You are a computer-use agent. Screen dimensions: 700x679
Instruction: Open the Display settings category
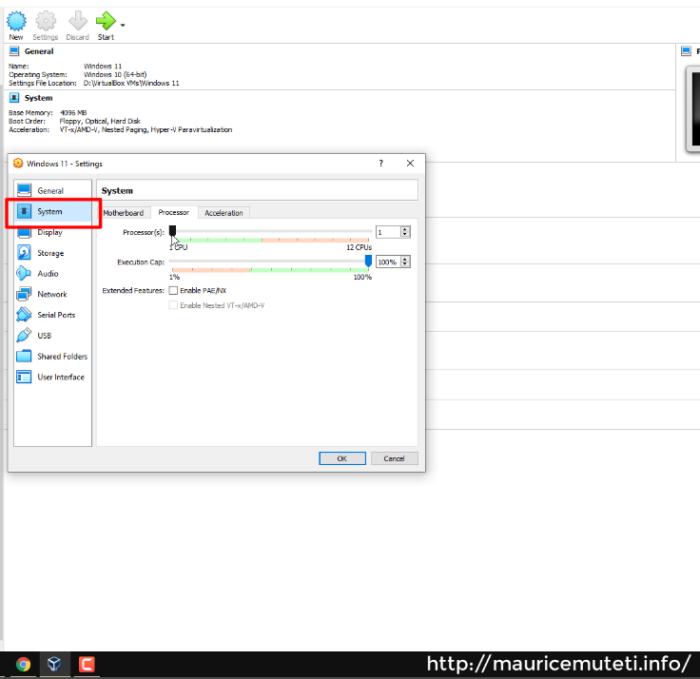(53, 232)
